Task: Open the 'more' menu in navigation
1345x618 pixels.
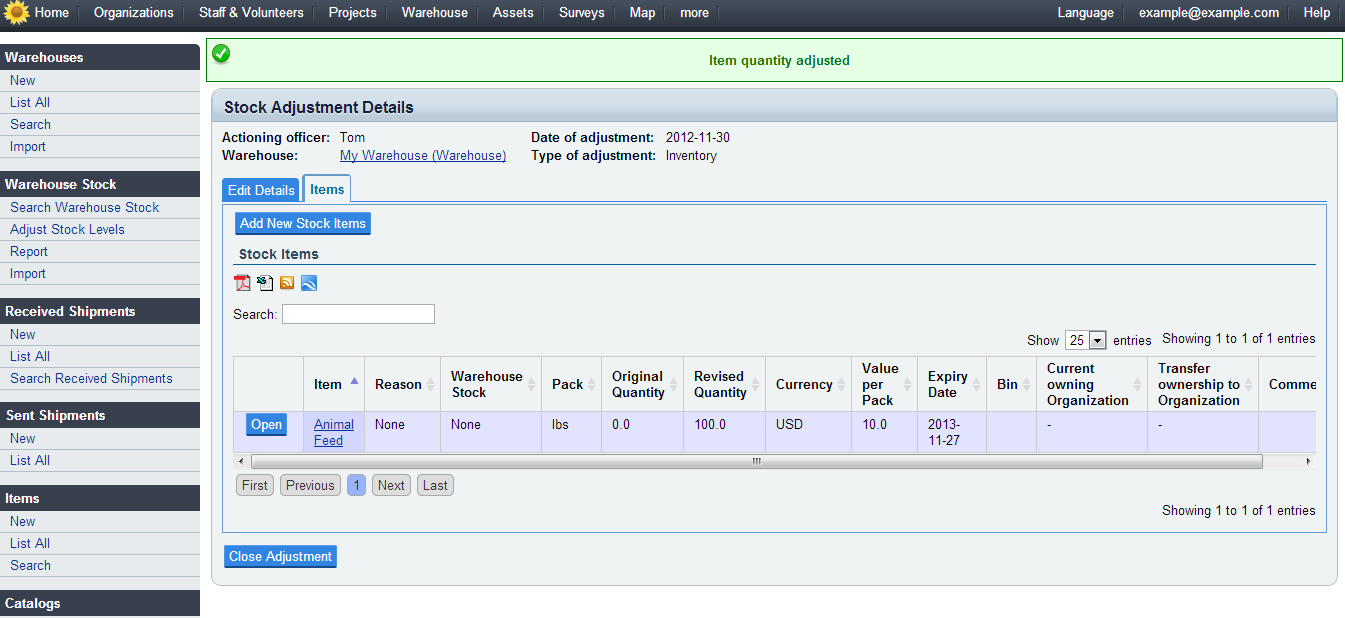Action: coord(694,13)
